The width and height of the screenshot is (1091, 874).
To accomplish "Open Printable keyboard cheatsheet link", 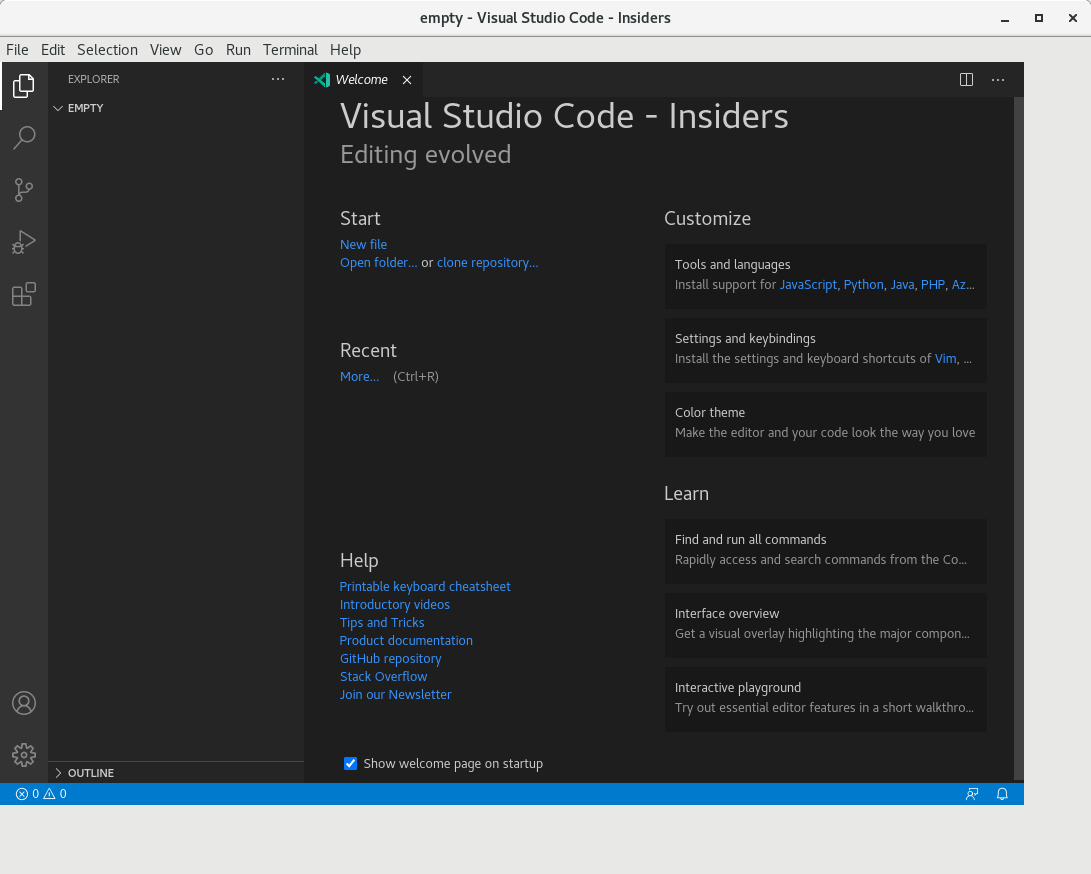I will click(x=425, y=587).
